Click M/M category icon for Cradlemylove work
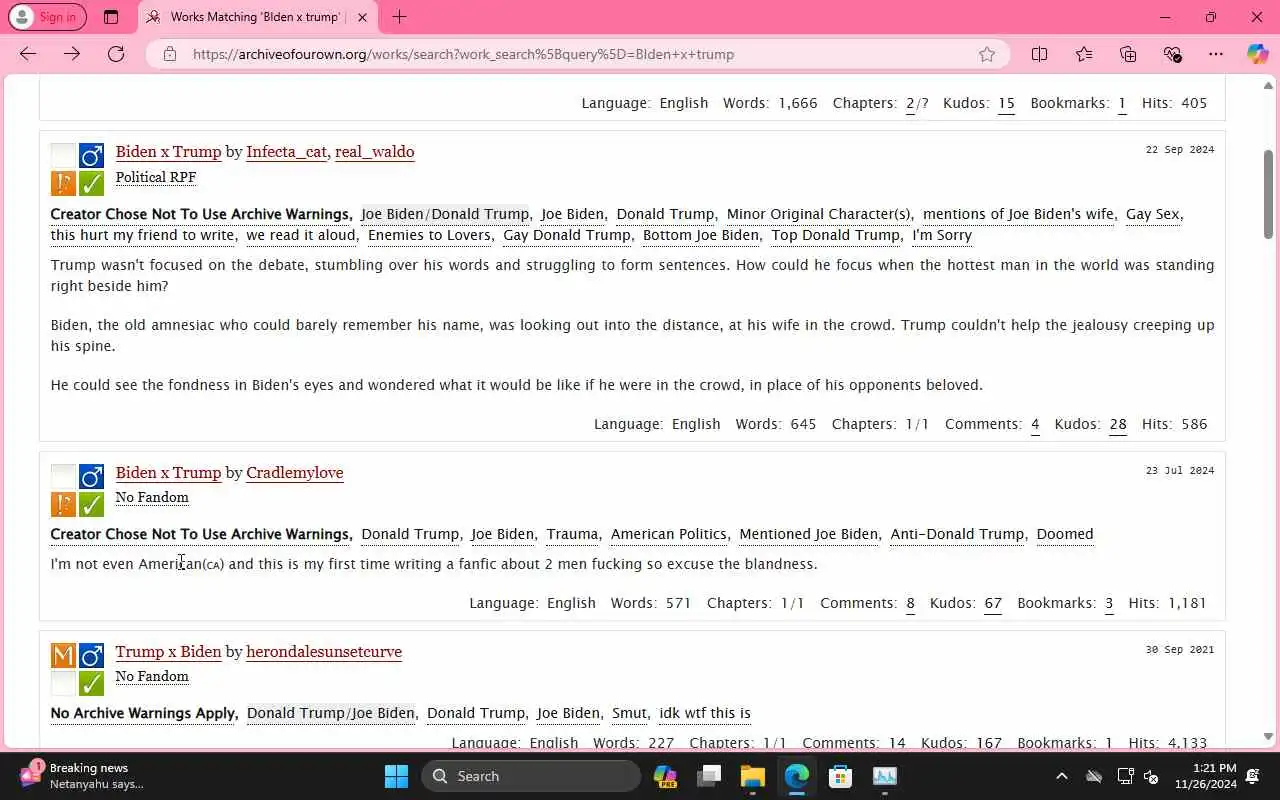1280x800 pixels. 91,476
